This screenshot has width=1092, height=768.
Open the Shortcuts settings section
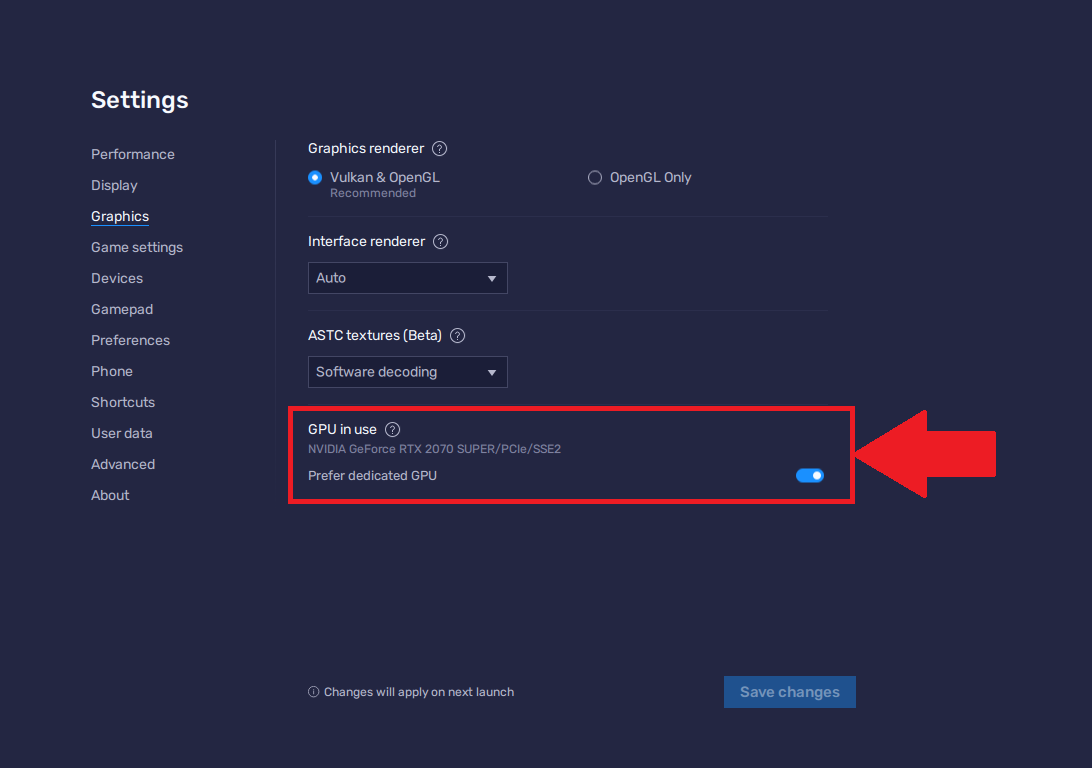[x=123, y=402]
